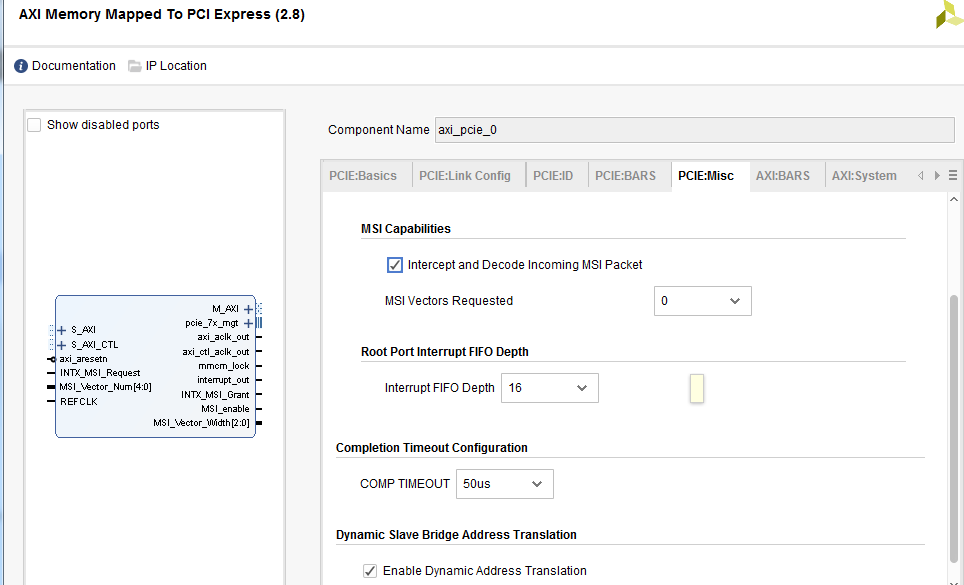
Task: Switch to the PCIE:Basics tab
Action: (x=364, y=175)
